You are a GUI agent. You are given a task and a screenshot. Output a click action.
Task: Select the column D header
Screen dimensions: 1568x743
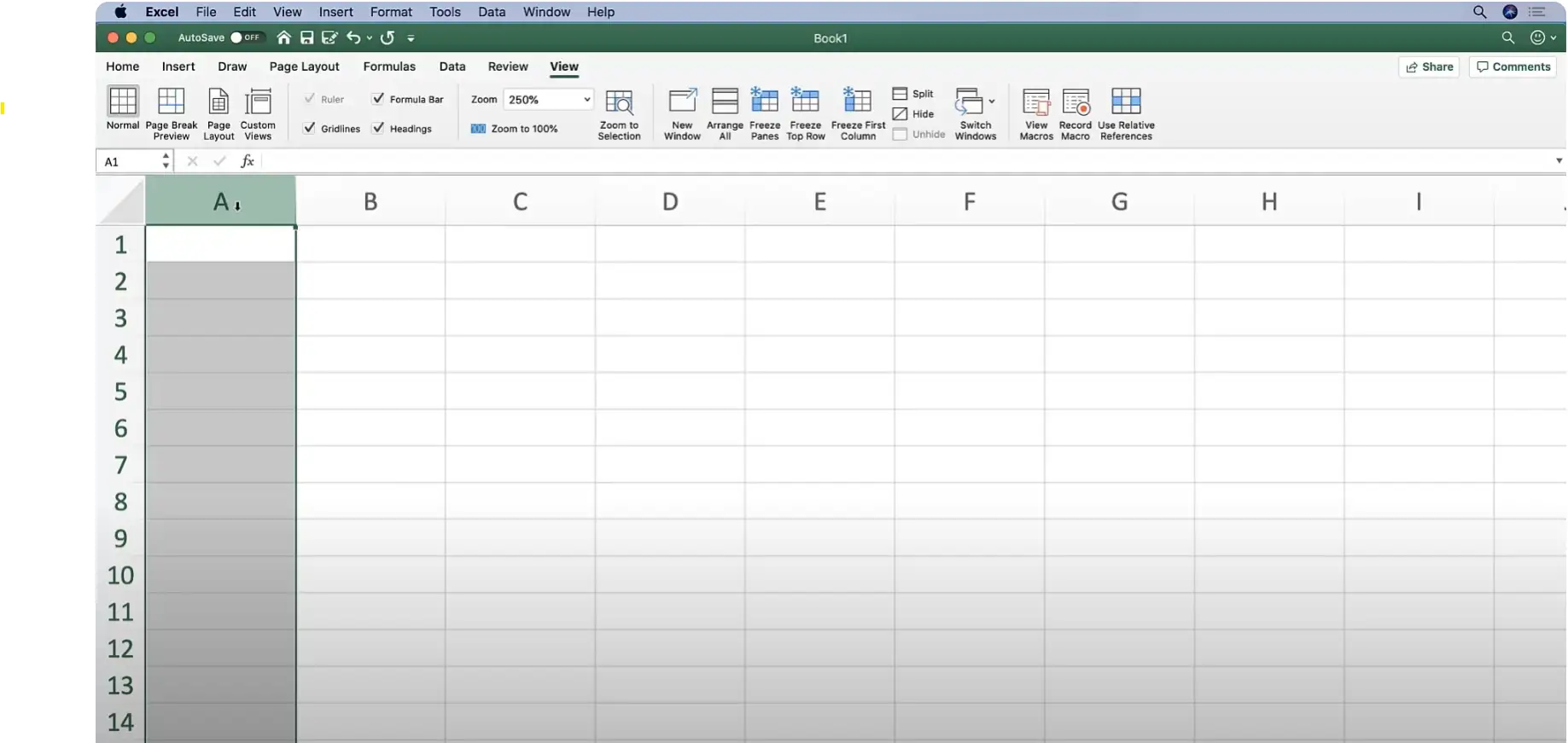tap(670, 201)
